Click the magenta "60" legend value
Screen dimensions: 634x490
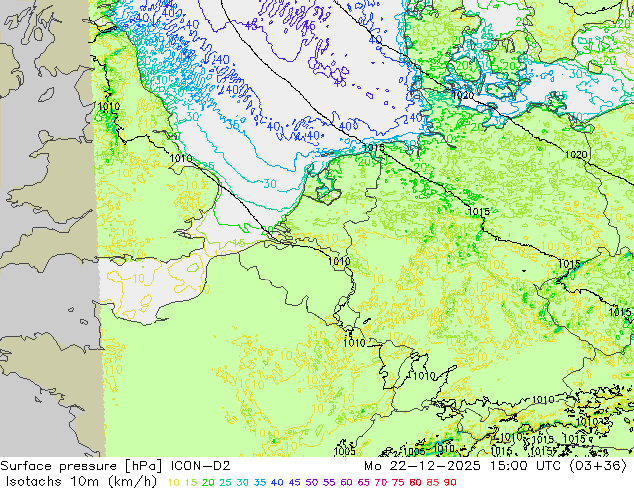(346, 482)
